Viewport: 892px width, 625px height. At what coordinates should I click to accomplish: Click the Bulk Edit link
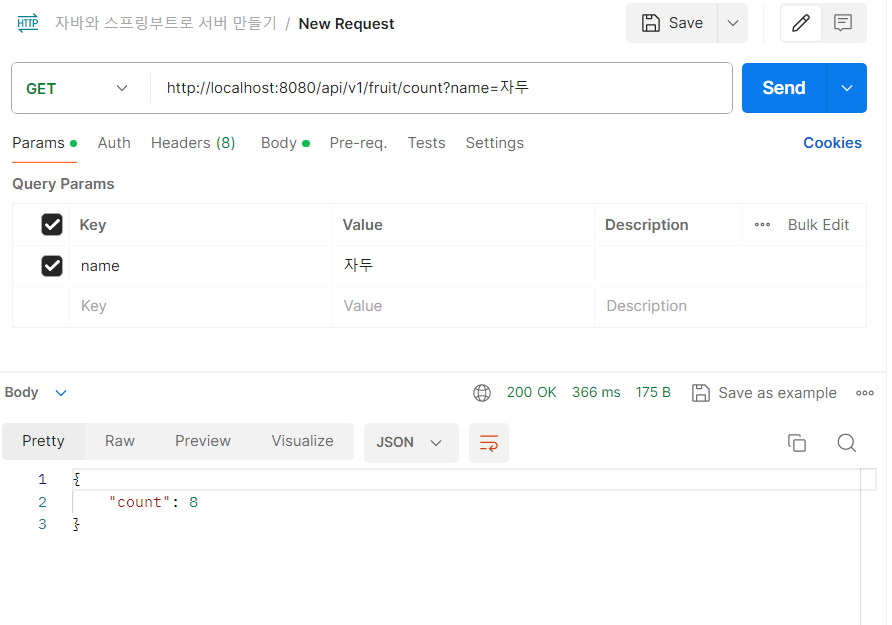[x=818, y=225]
